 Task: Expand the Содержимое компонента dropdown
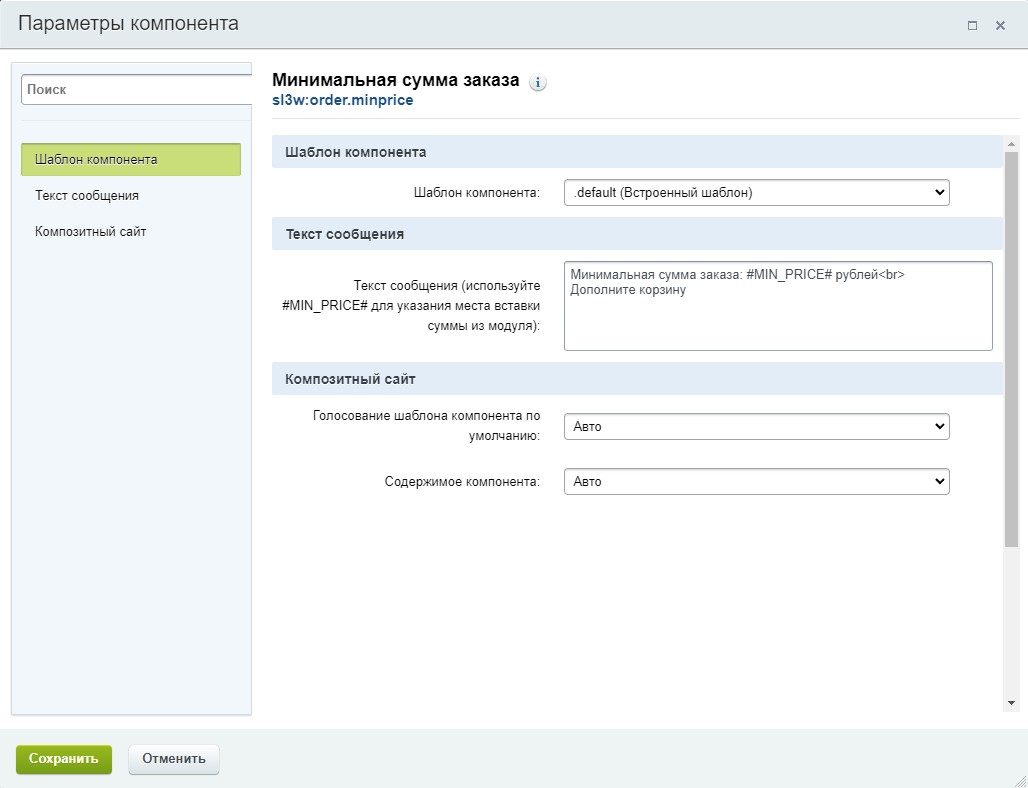click(x=756, y=481)
